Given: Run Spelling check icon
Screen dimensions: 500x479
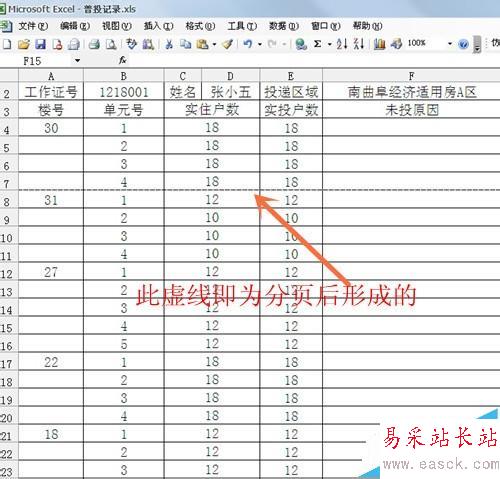Looking at the screenshot, I should click(x=132, y=44).
